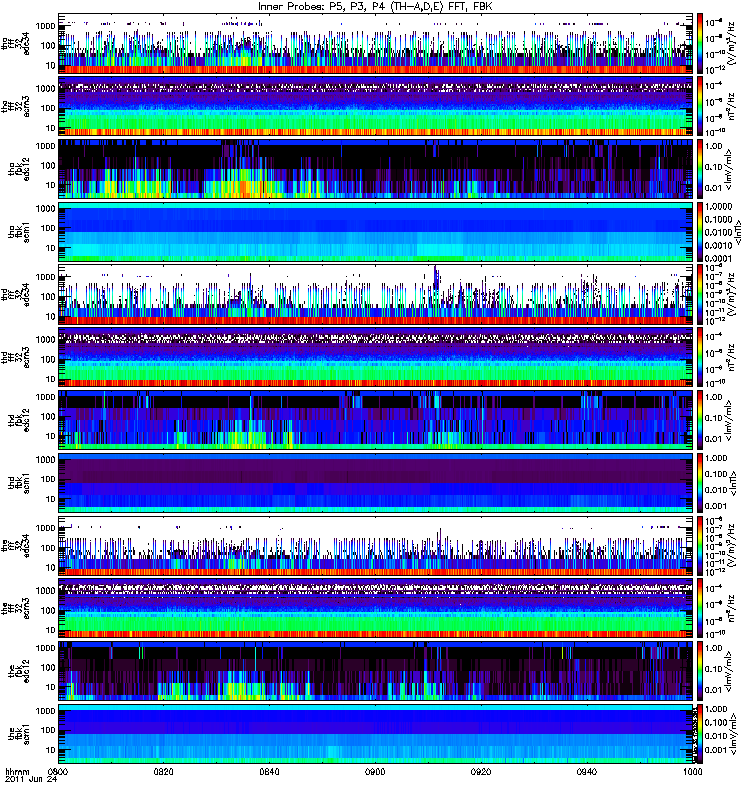Screen dimensions: 750x800
Task: Click the 0940 time axis label
Action: (587, 771)
